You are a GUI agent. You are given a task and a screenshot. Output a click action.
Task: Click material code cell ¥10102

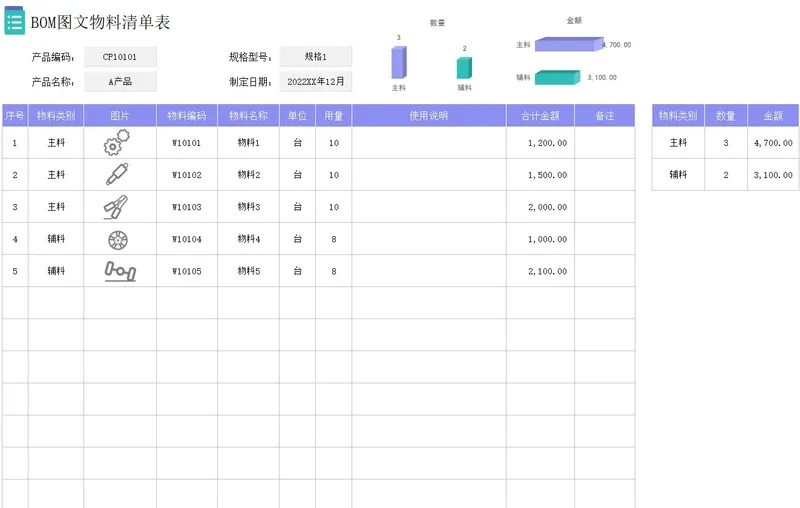(x=187, y=175)
